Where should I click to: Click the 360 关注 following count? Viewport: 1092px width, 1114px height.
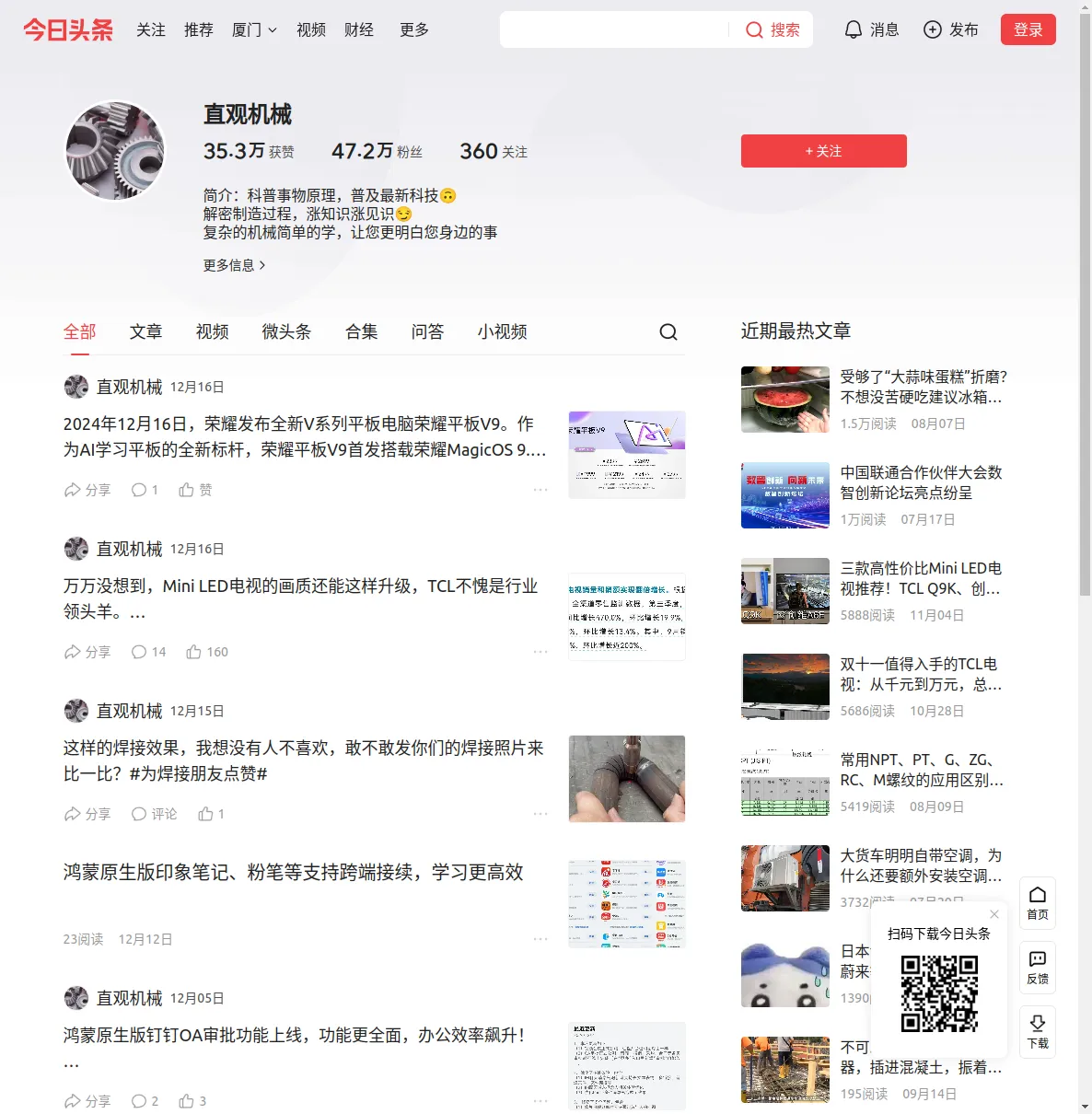point(494,151)
